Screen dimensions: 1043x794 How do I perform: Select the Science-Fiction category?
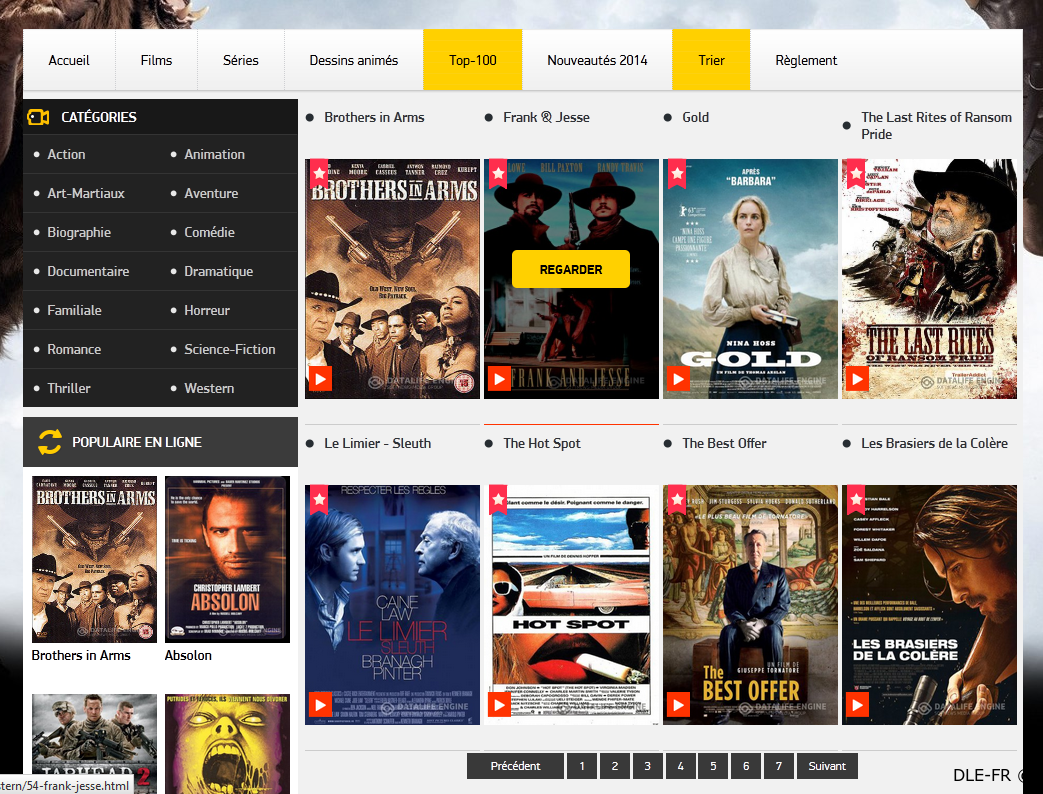229,349
